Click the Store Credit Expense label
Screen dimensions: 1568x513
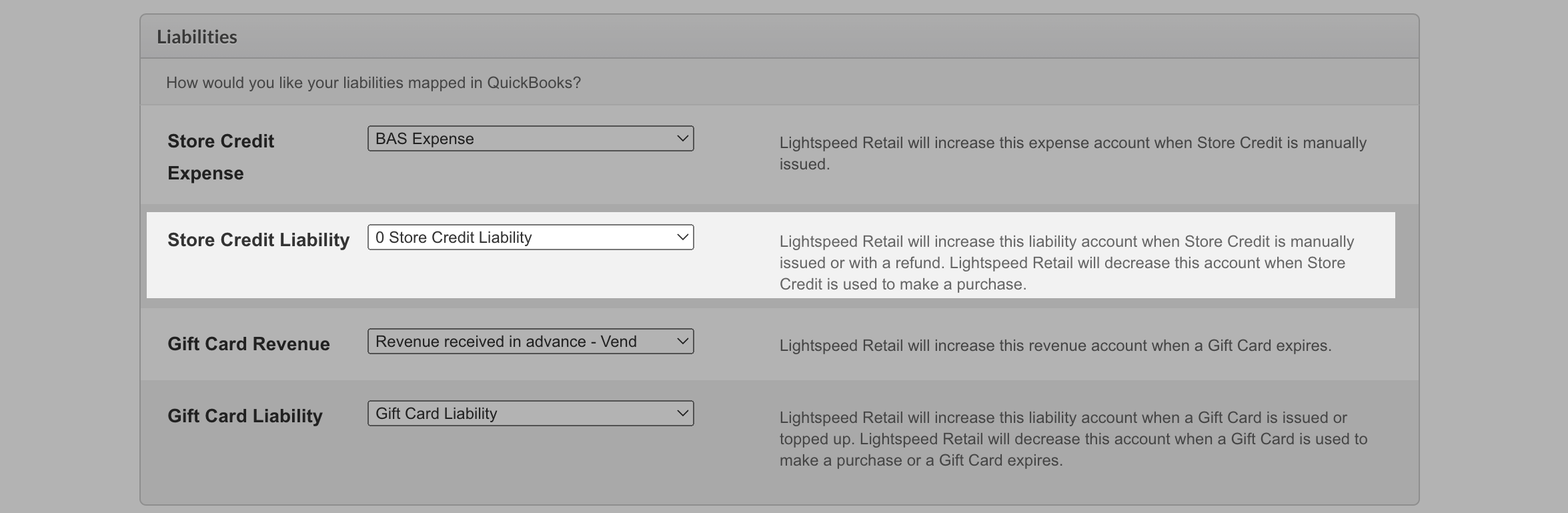(221, 157)
